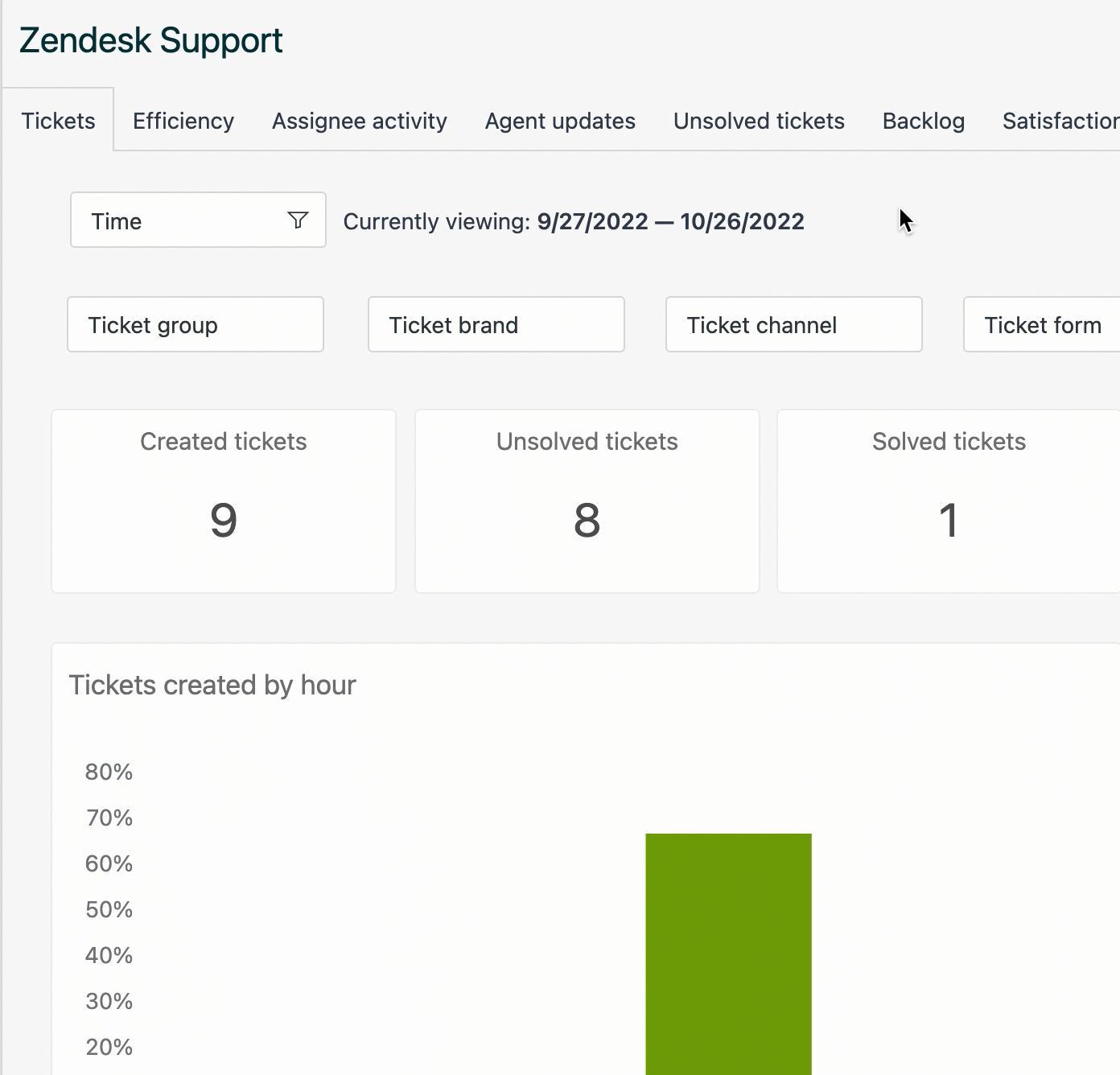This screenshot has width=1120, height=1075.
Task: Select the Tickets tab
Action: [x=58, y=121]
